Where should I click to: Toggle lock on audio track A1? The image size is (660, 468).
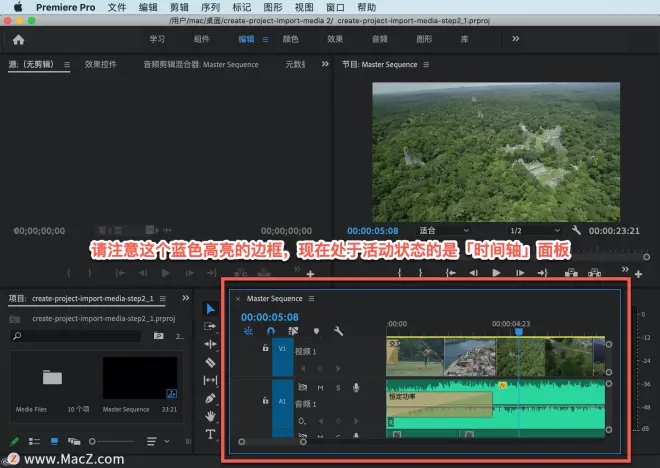(265, 401)
